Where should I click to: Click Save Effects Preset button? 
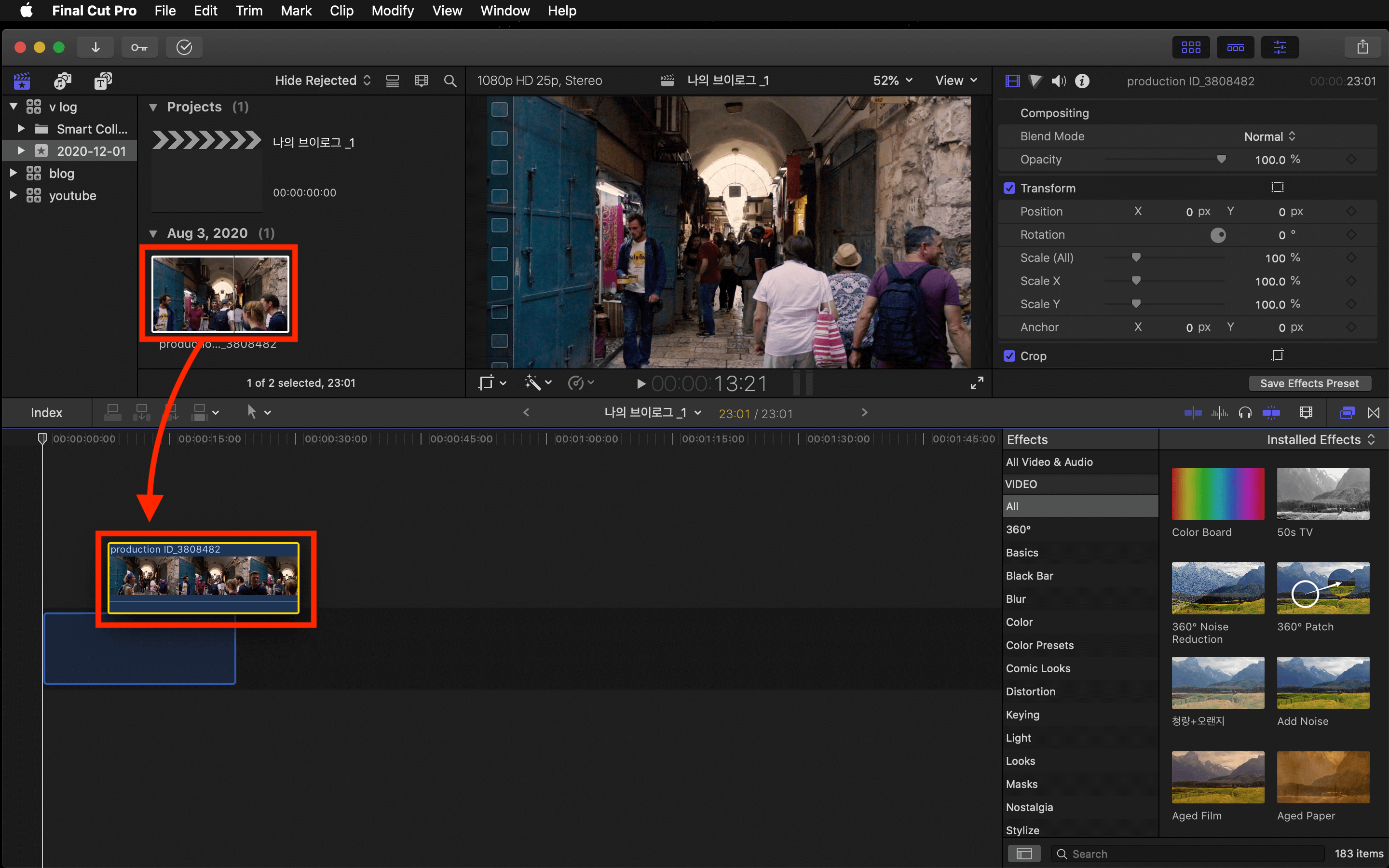coord(1309,383)
